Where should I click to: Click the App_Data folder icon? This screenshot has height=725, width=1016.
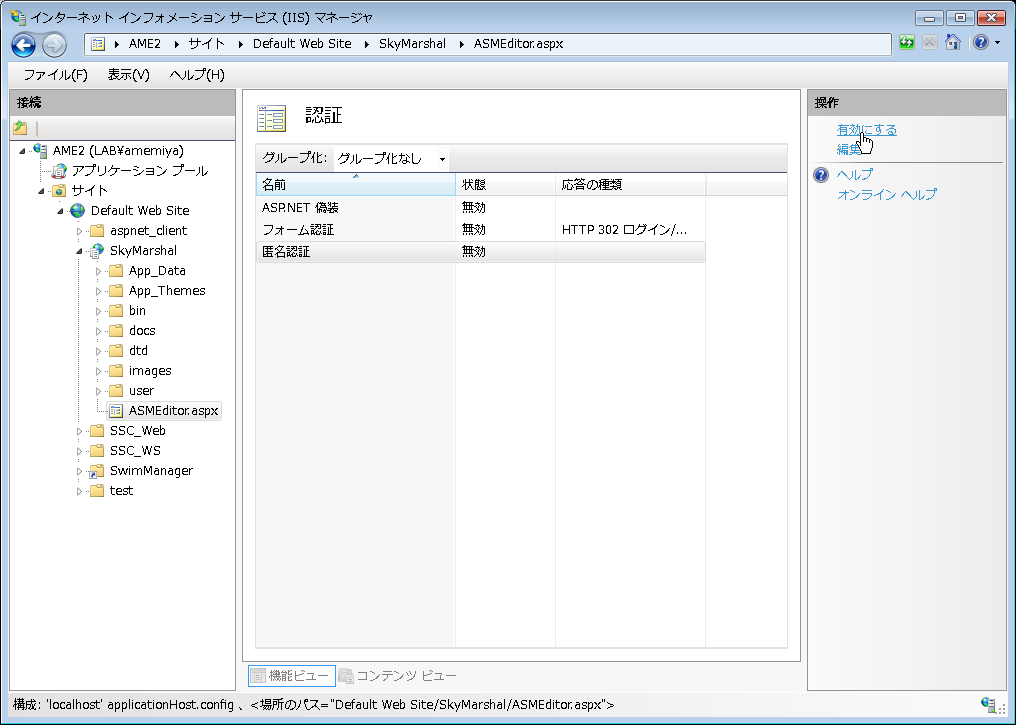pyautogui.click(x=116, y=271)
